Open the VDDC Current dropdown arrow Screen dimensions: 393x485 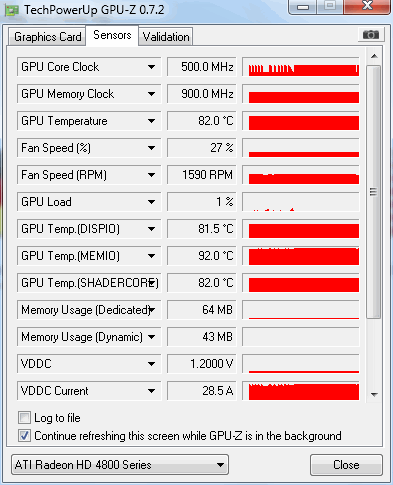(x=151, y=391)
